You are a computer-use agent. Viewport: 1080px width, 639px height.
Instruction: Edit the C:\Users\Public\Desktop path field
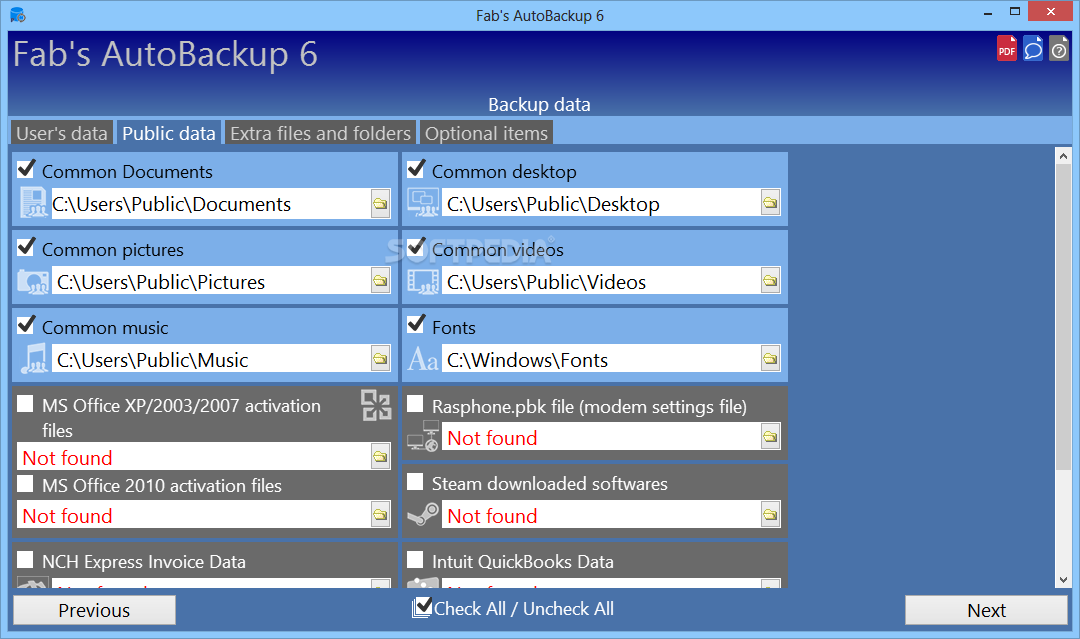click(601, 204)
